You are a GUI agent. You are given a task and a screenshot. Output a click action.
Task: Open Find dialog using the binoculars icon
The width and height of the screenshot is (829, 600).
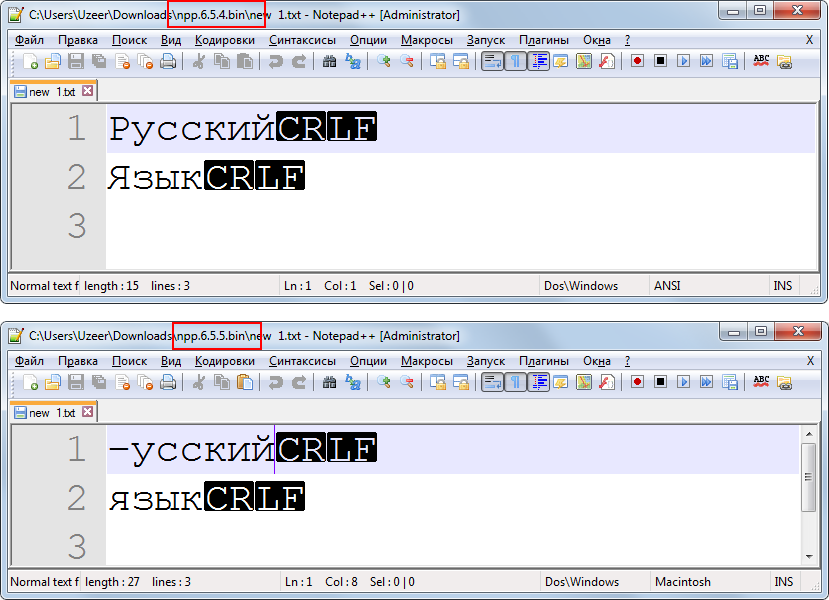tap(330, 62)
